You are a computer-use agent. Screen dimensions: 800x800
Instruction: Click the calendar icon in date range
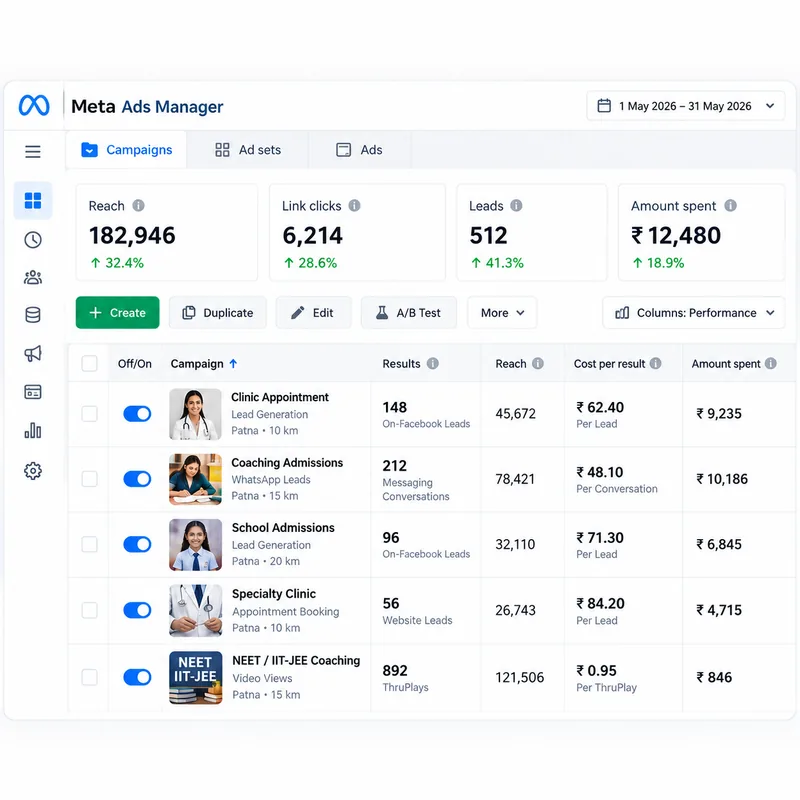[604, 106]
